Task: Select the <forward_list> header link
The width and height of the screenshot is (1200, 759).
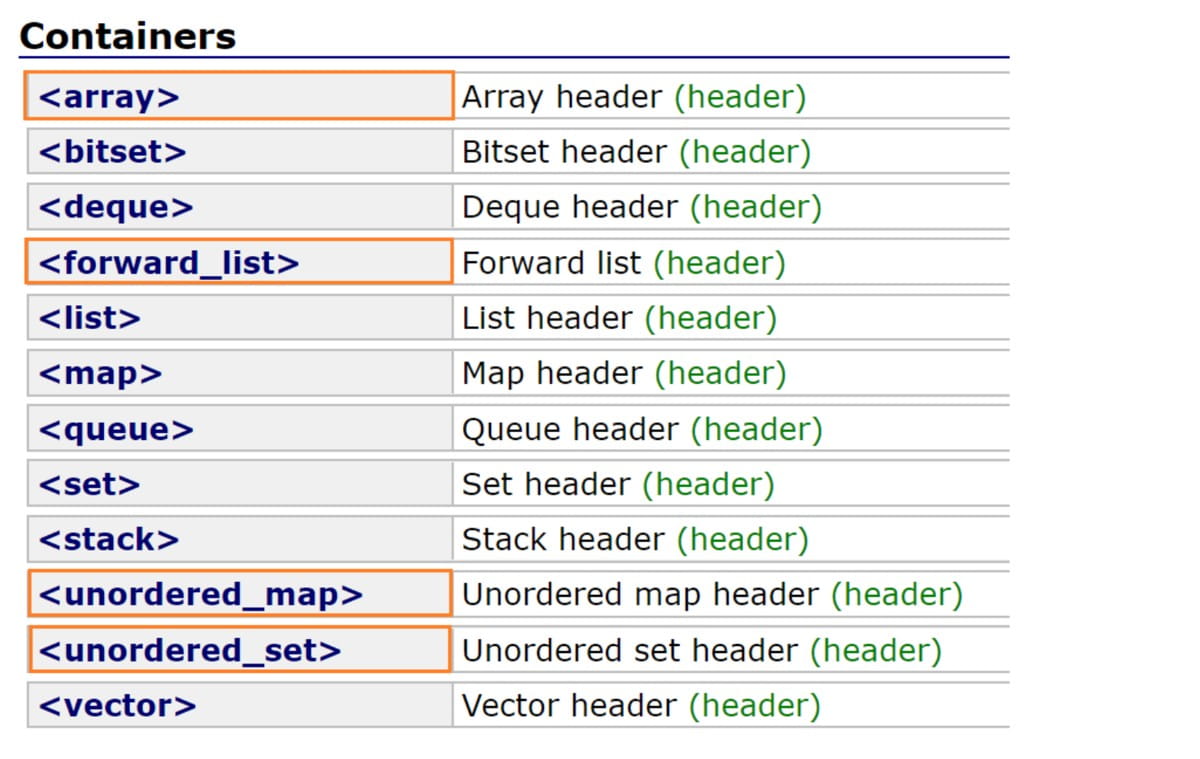Action: [169, 263]
